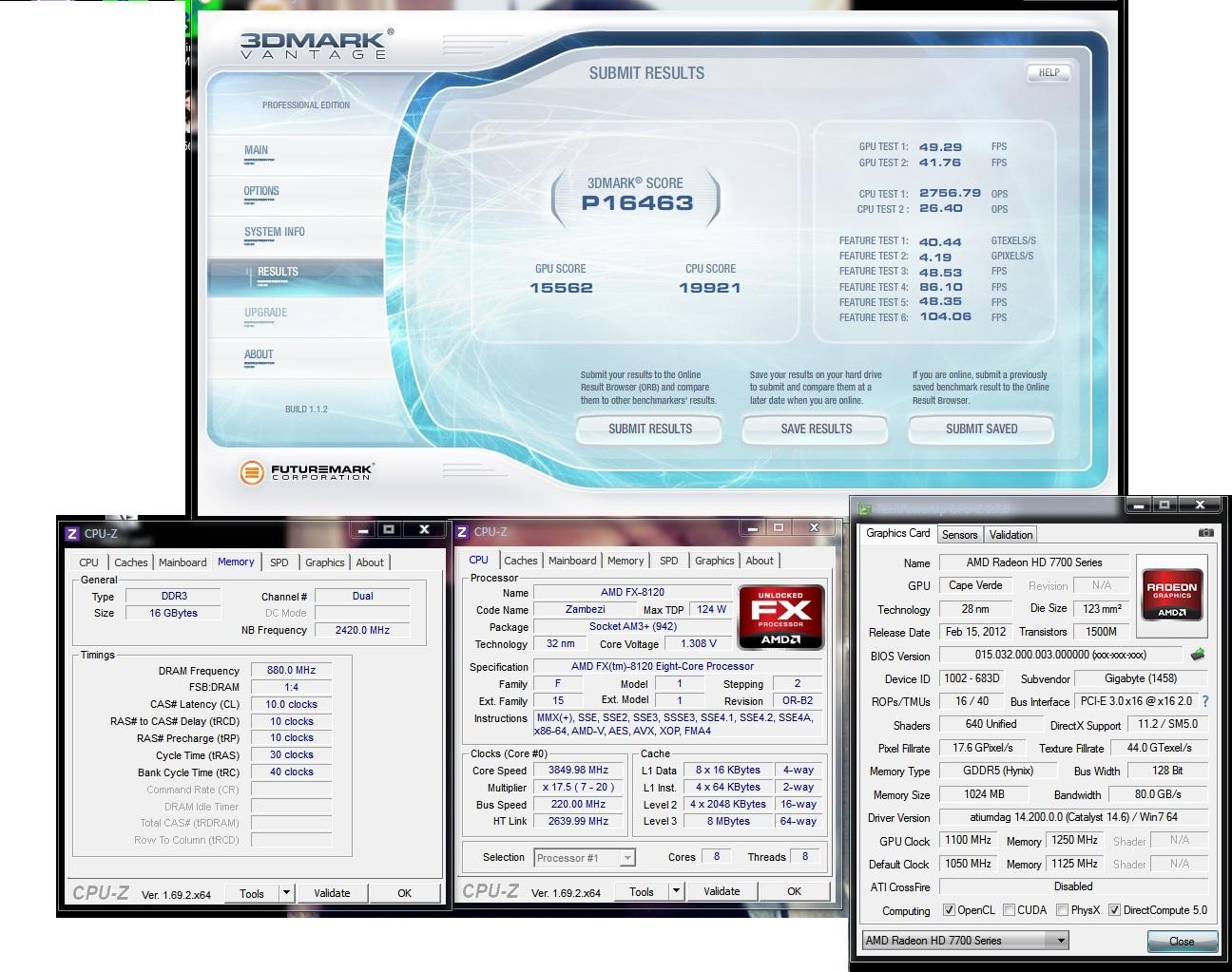Click the CPU score value 19921
1232x972 pixels.
coord(709,288)
